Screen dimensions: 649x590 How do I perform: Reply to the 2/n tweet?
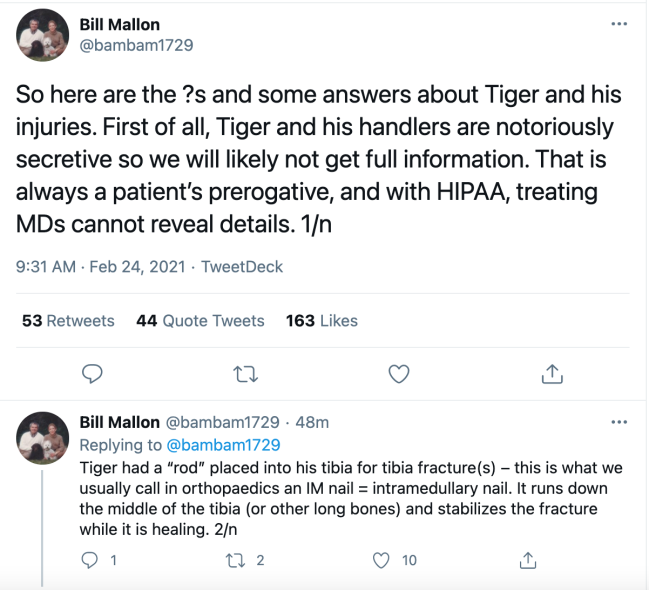93,560
